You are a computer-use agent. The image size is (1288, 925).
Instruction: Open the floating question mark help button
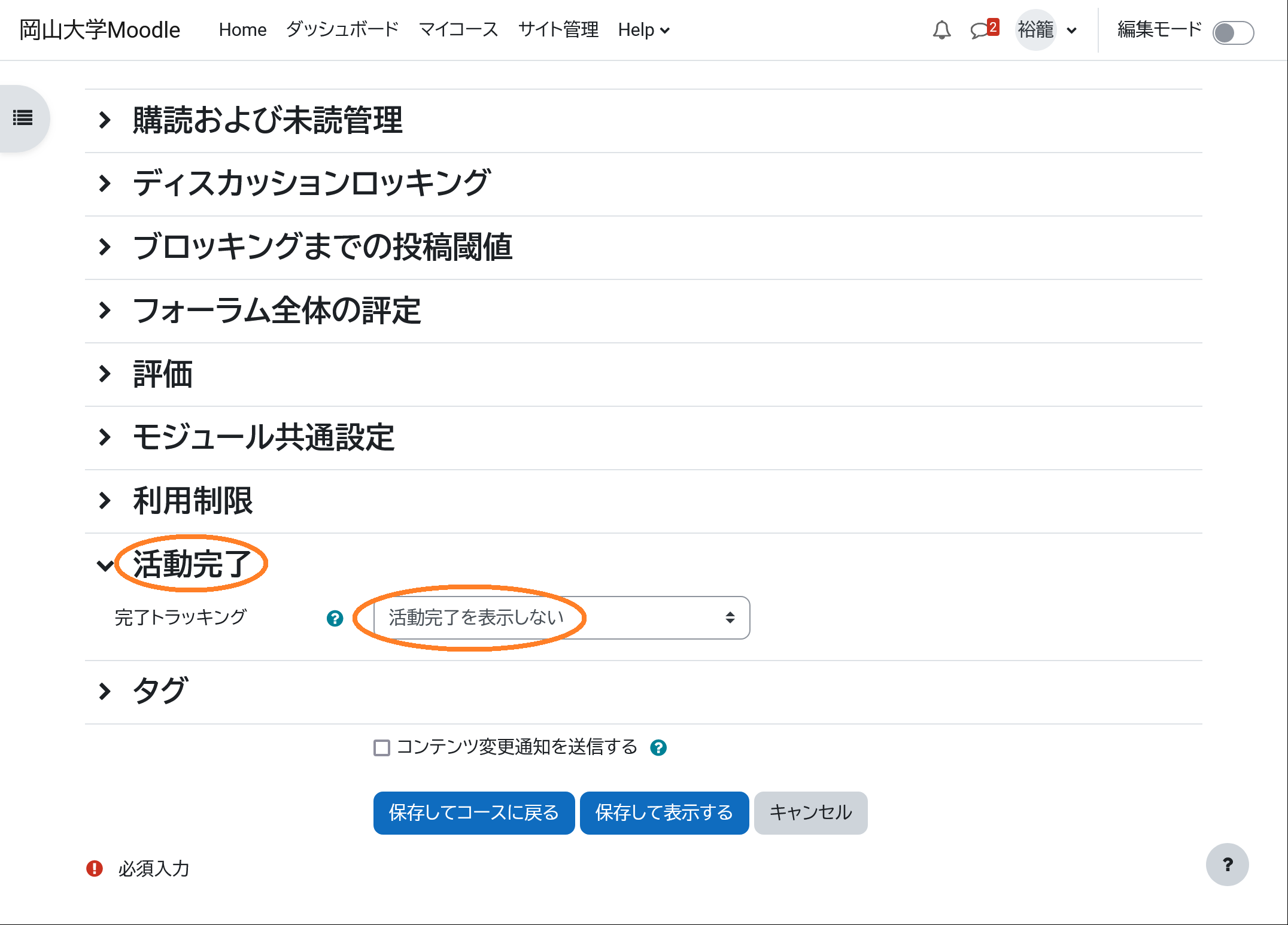tap(1227, 865)
